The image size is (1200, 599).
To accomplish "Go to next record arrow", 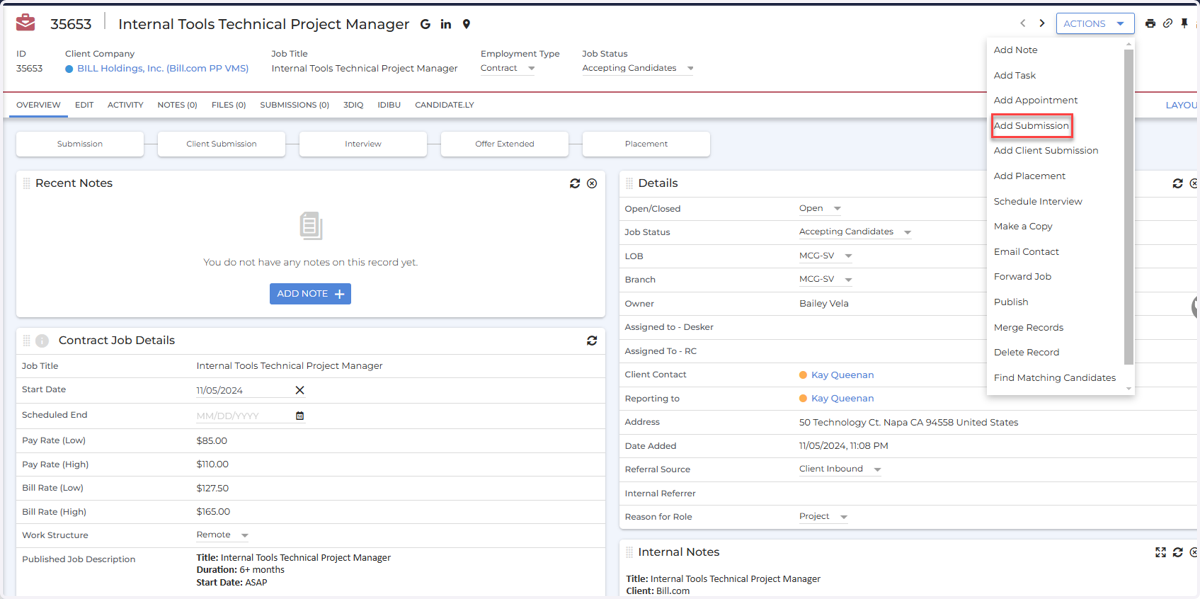I will click(x=1042, y=23).
